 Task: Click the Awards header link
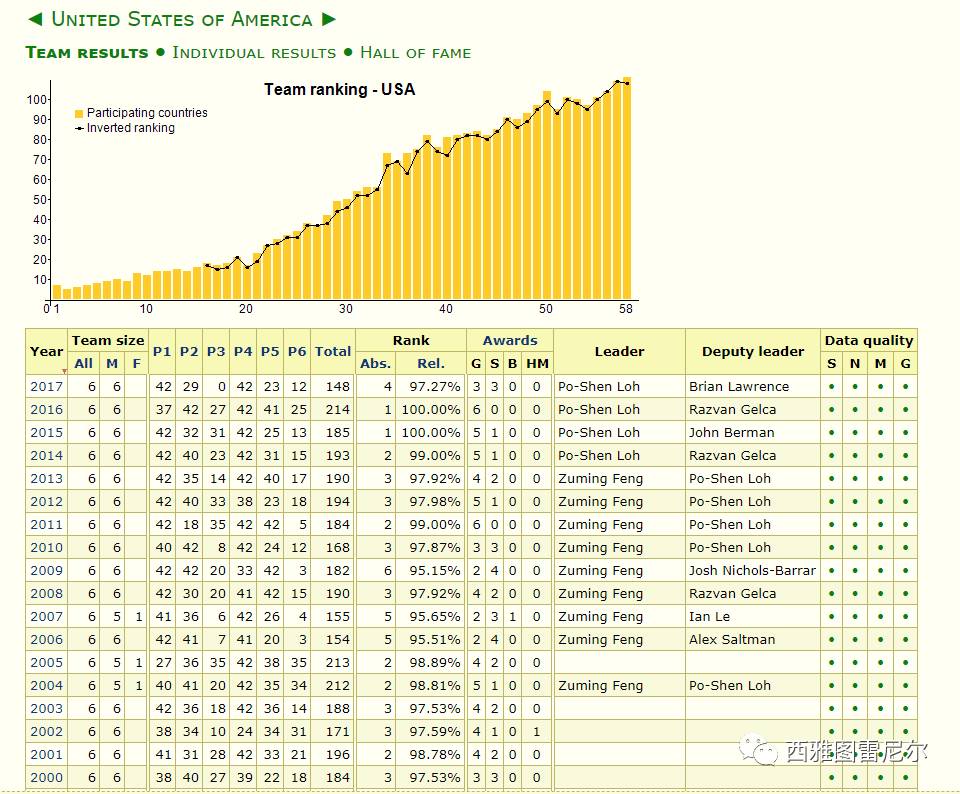pyautogui.click(x=510, y=340)
